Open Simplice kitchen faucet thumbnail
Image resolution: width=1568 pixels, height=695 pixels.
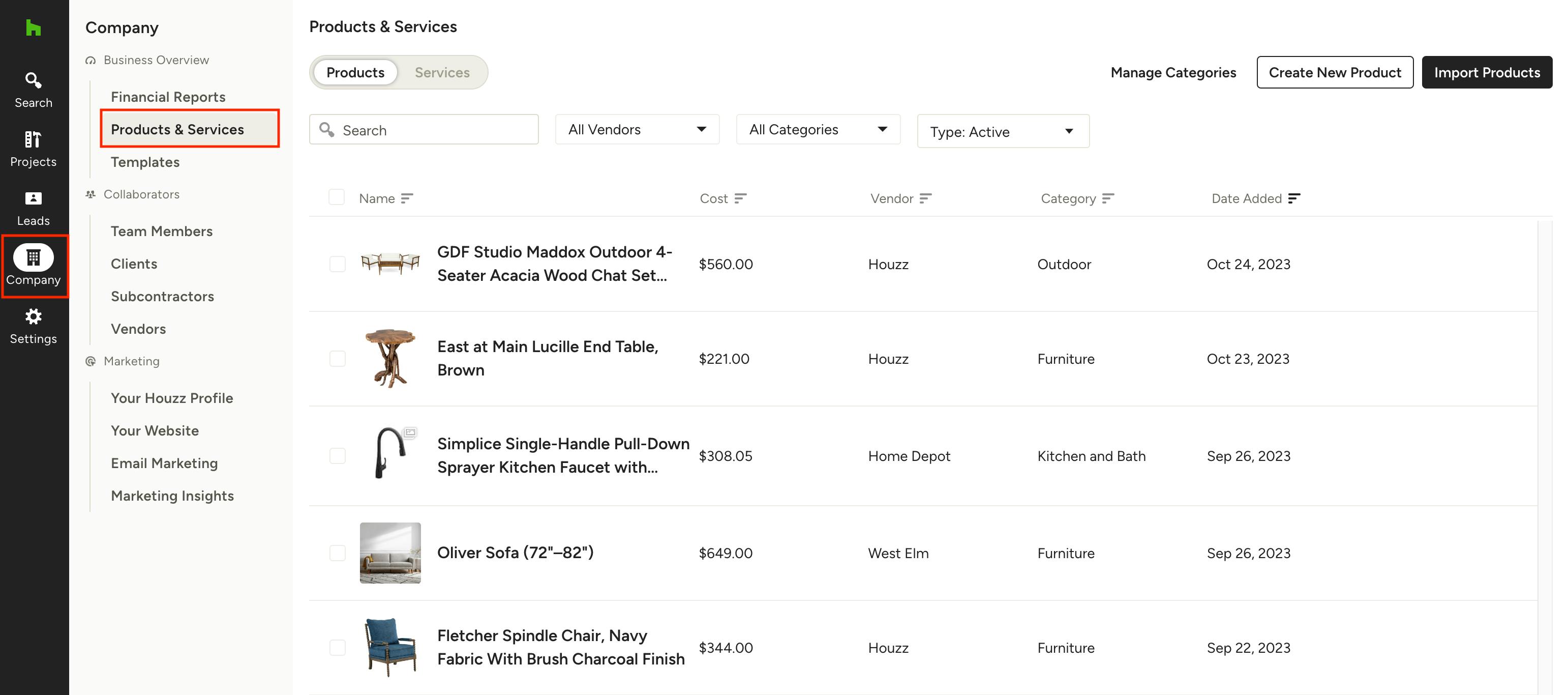click(x=390, y=453)
